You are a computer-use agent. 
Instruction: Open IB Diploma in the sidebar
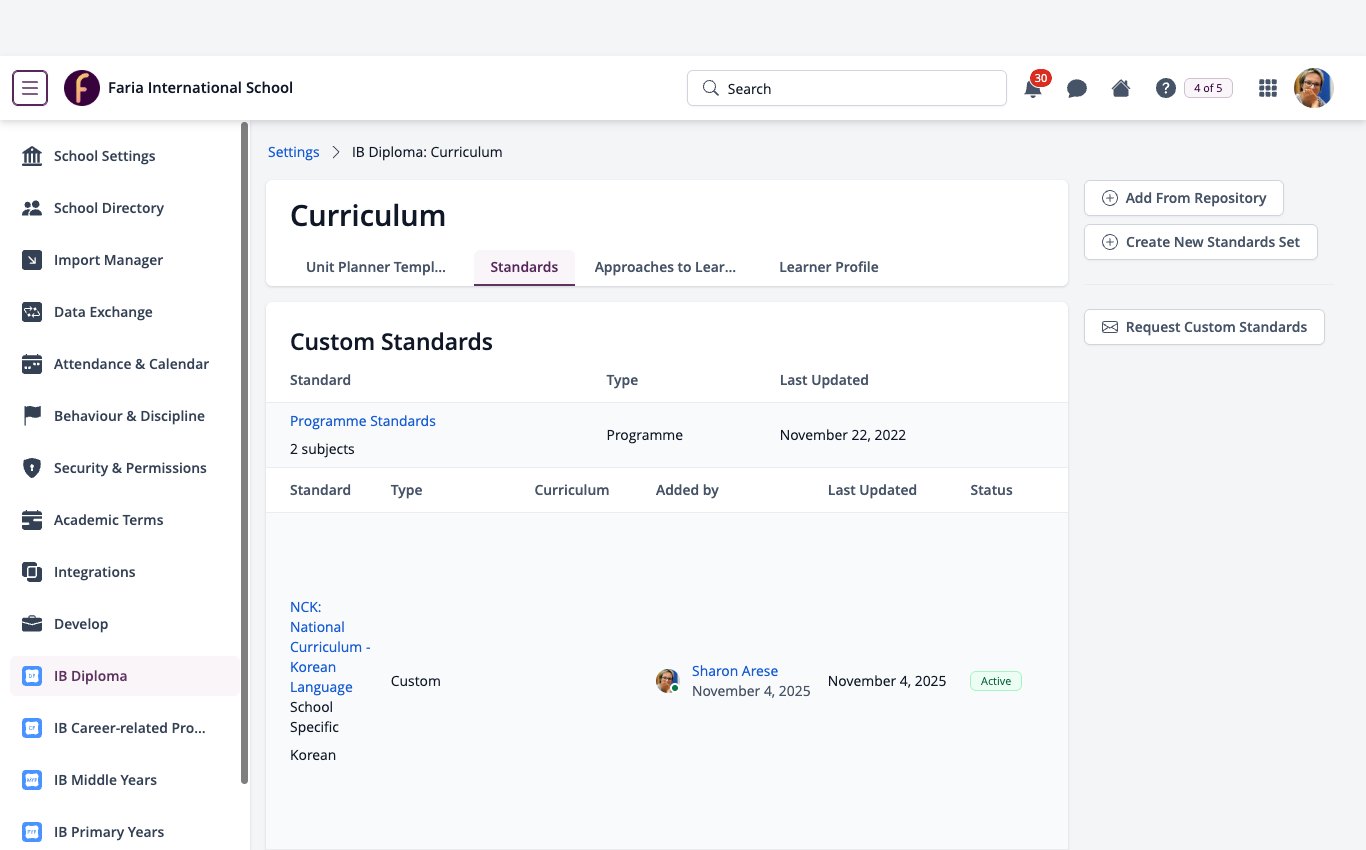[x=125, y=676]
